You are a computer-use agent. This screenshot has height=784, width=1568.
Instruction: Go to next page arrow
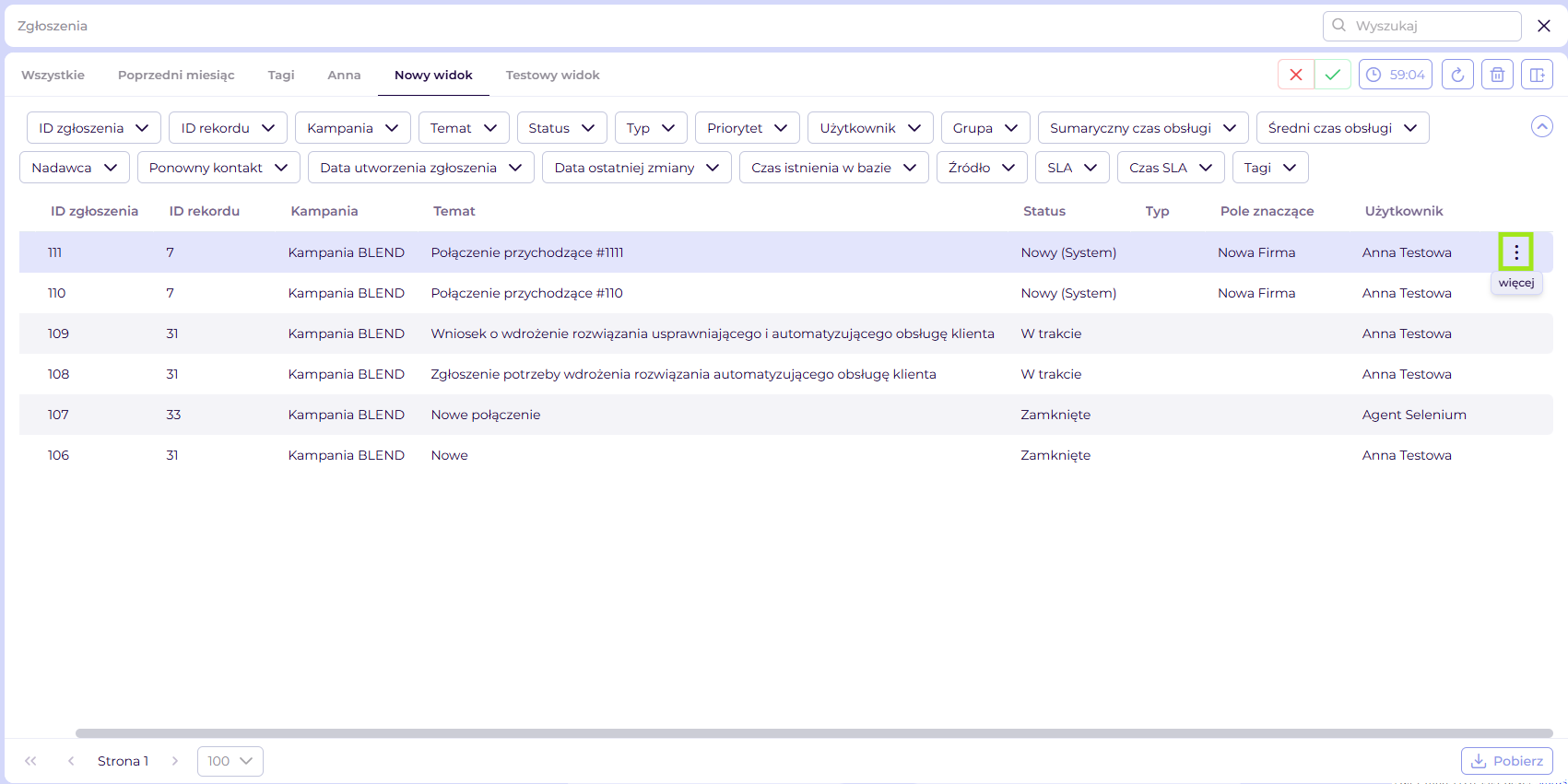click(x=175, y=761)
